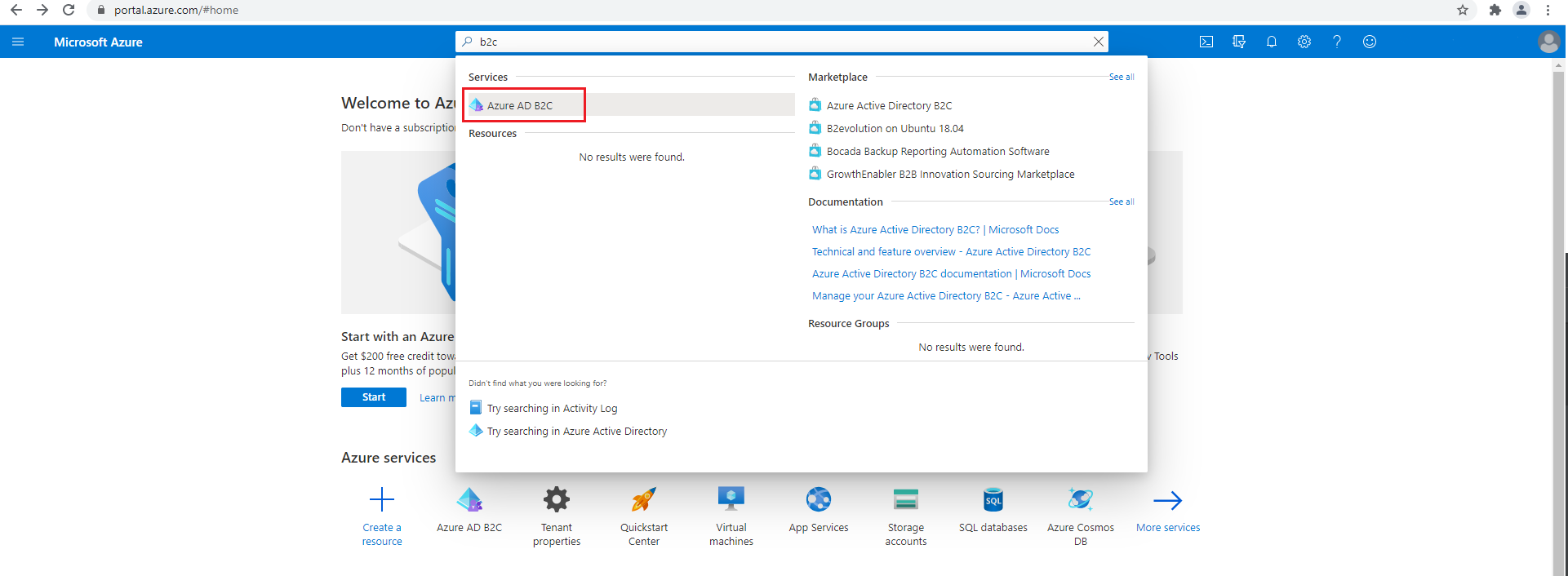The width and height of the screenshot is (1568, 576).
Task: Open Cloud Shell from the top bar
Action: coord(1206,42)
